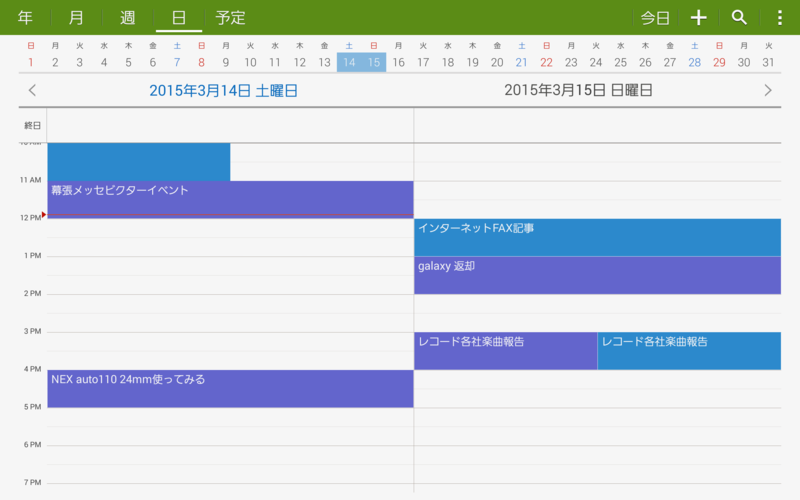The image size is (800, 500).
Task: Tap the 6 PM time label
Action: [x=32, y=445]
